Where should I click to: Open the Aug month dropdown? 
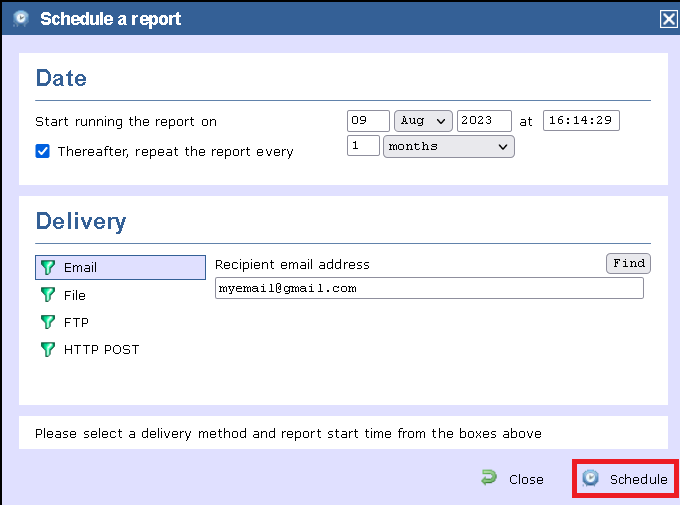(423, 121)
